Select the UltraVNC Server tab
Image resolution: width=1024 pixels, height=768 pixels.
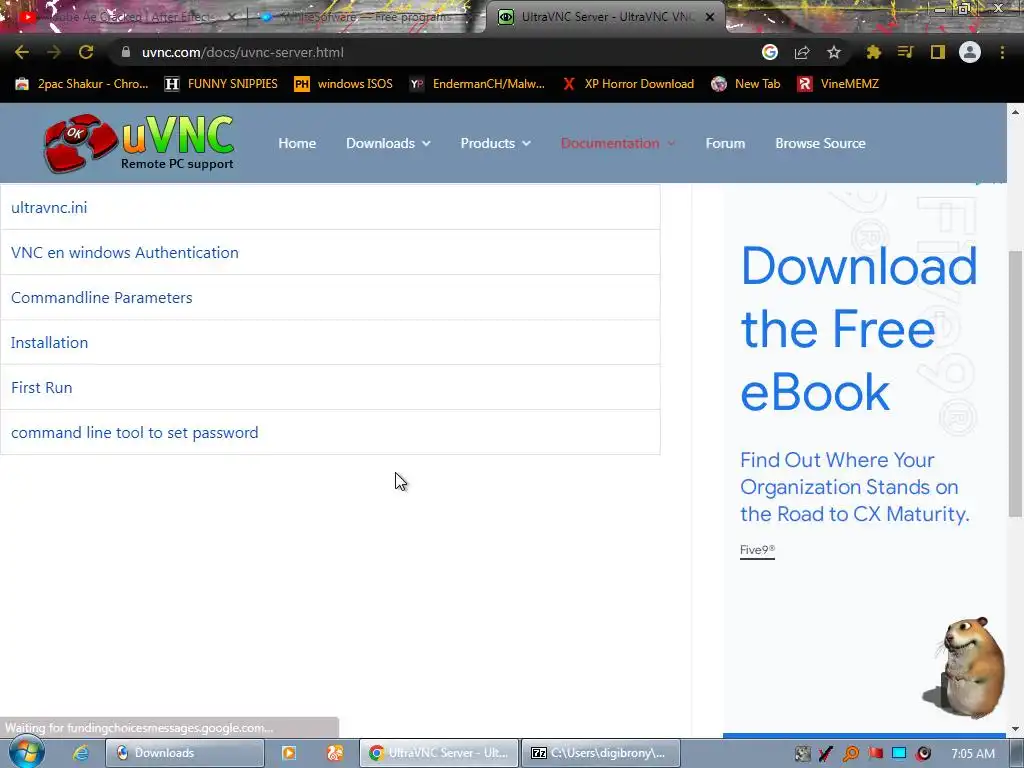click(x=606, y=17)
